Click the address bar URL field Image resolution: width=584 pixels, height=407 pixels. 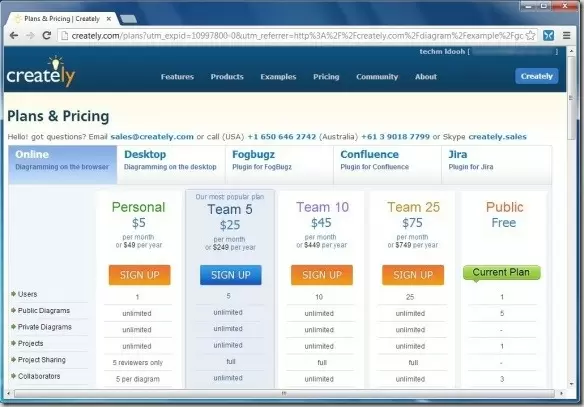[x=297, y=36]
